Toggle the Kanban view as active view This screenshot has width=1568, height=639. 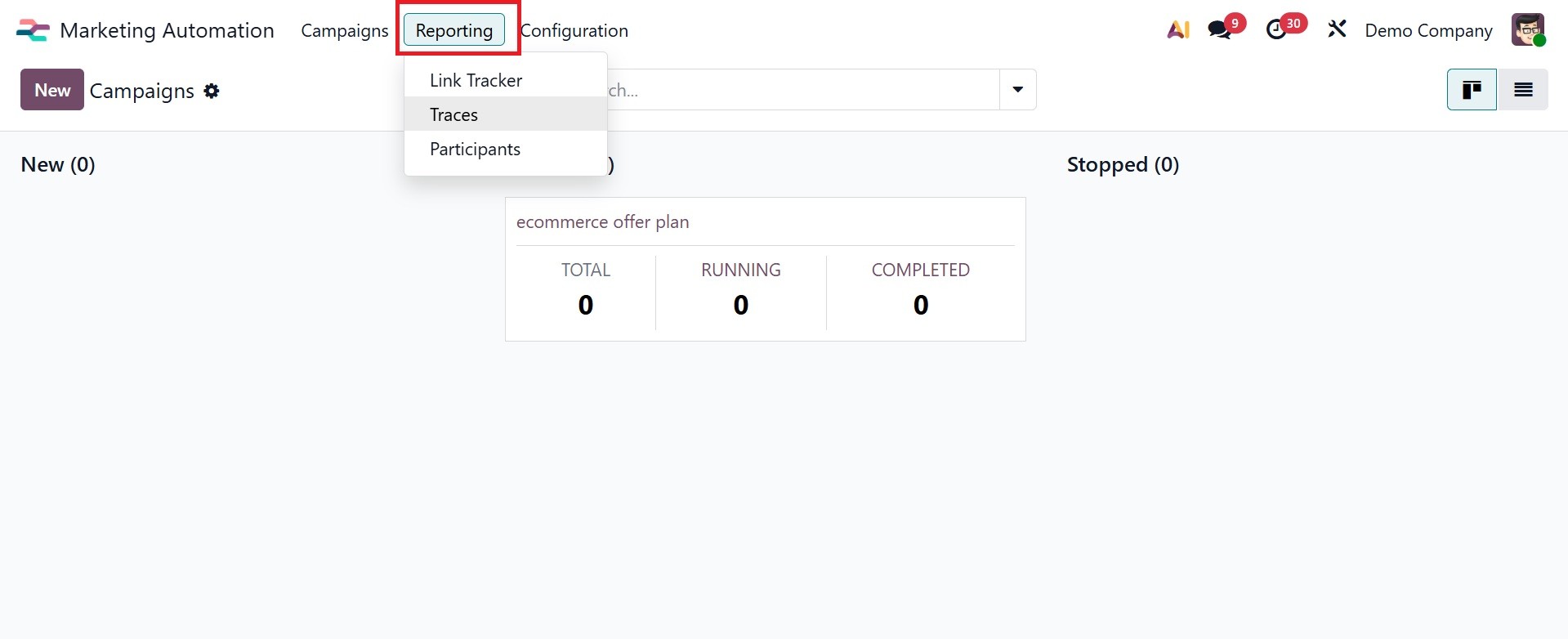[1471, 89]
